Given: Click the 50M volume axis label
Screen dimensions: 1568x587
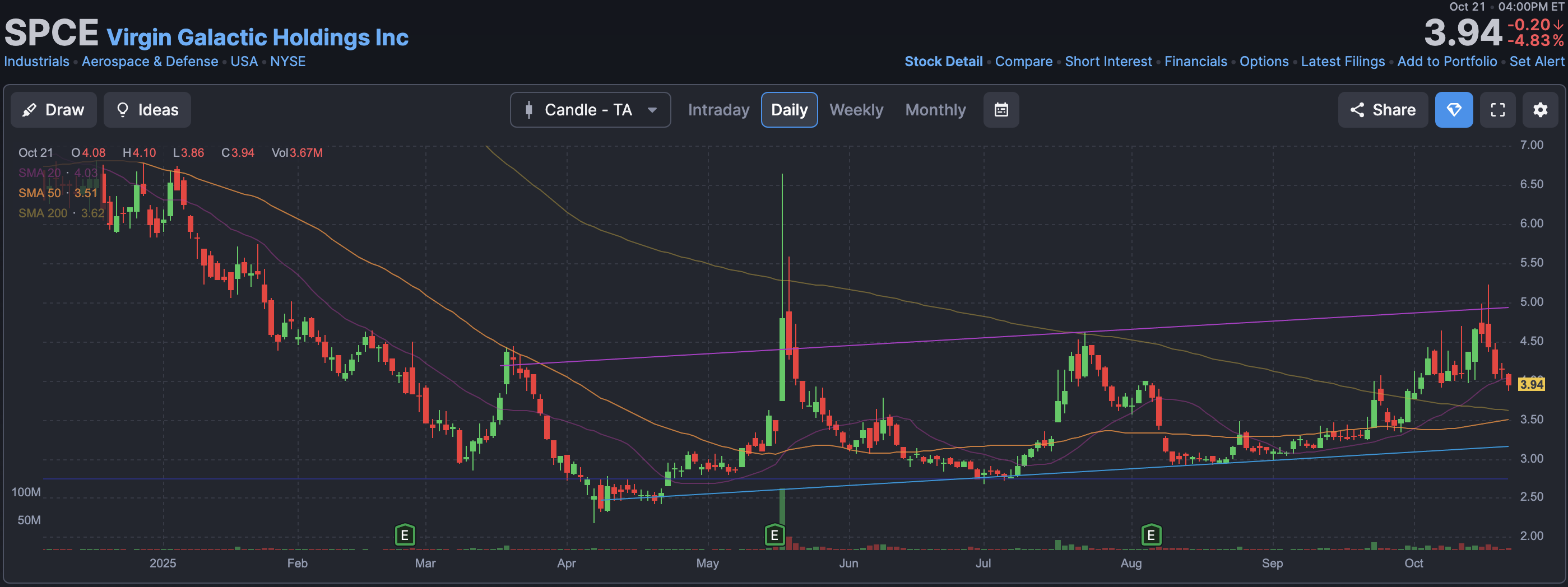Looking at the screenshot, I should (x=29, y=520).
